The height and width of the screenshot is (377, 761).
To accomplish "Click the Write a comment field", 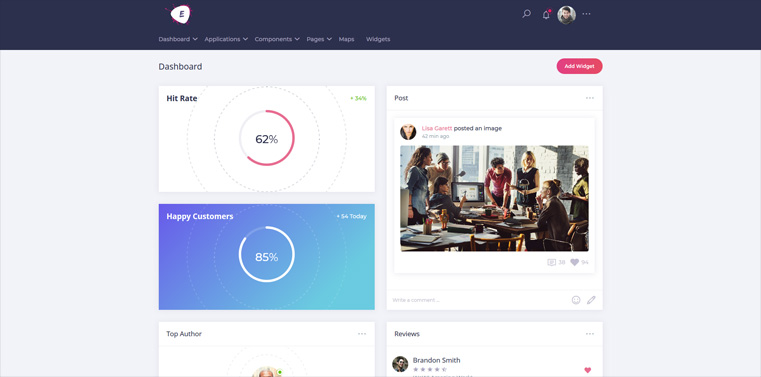I will point(478,300).
